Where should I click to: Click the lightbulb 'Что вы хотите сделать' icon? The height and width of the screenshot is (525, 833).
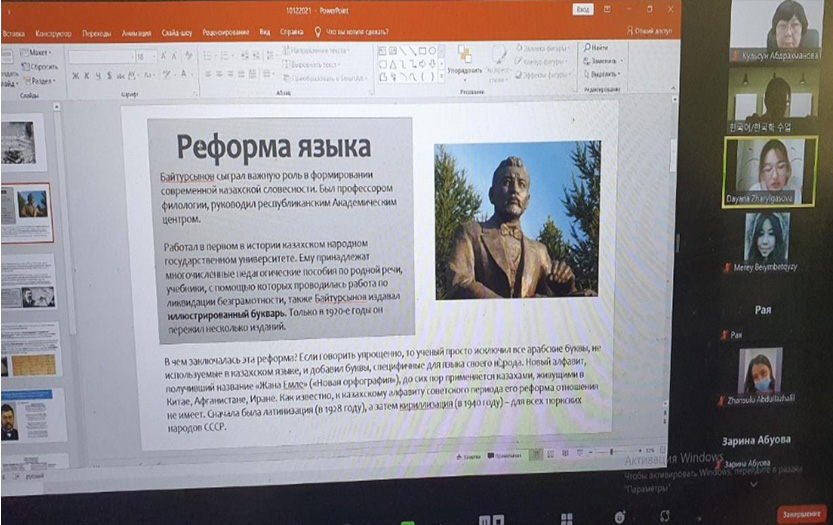pos(318,32)
